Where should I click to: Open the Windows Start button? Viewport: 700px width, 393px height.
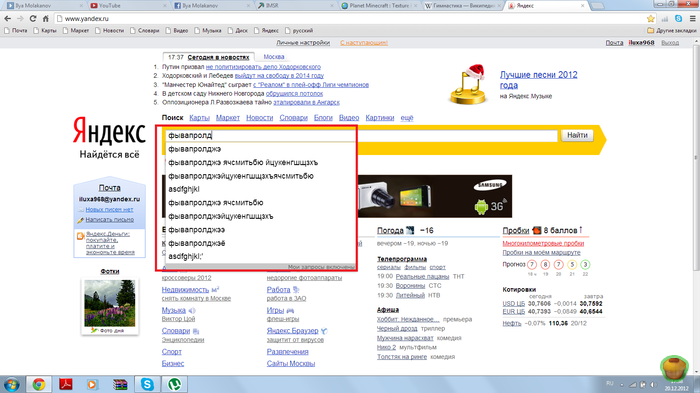point(11,385)
